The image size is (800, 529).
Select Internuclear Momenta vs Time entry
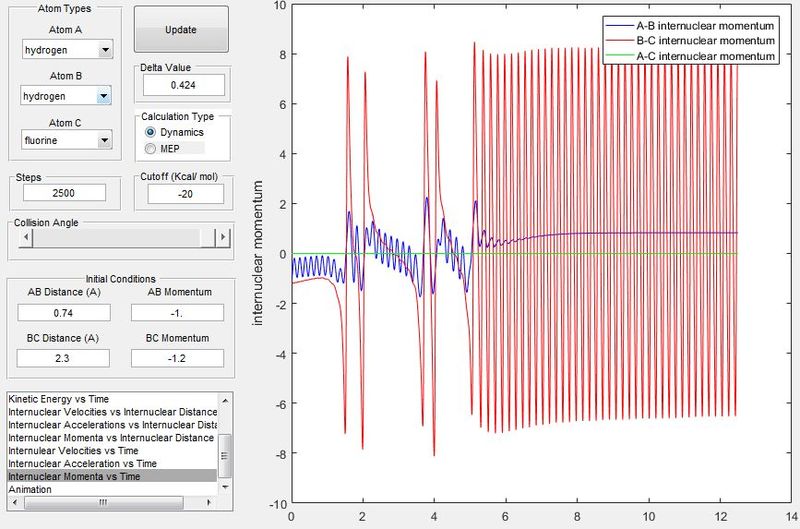click(112, 476)
